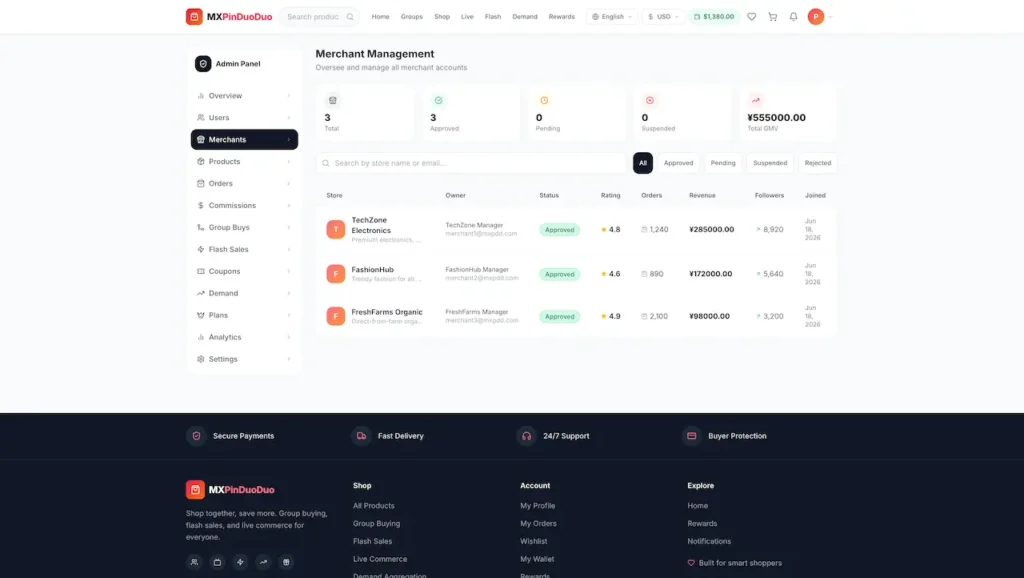Open the notifications bell icon

793,16
